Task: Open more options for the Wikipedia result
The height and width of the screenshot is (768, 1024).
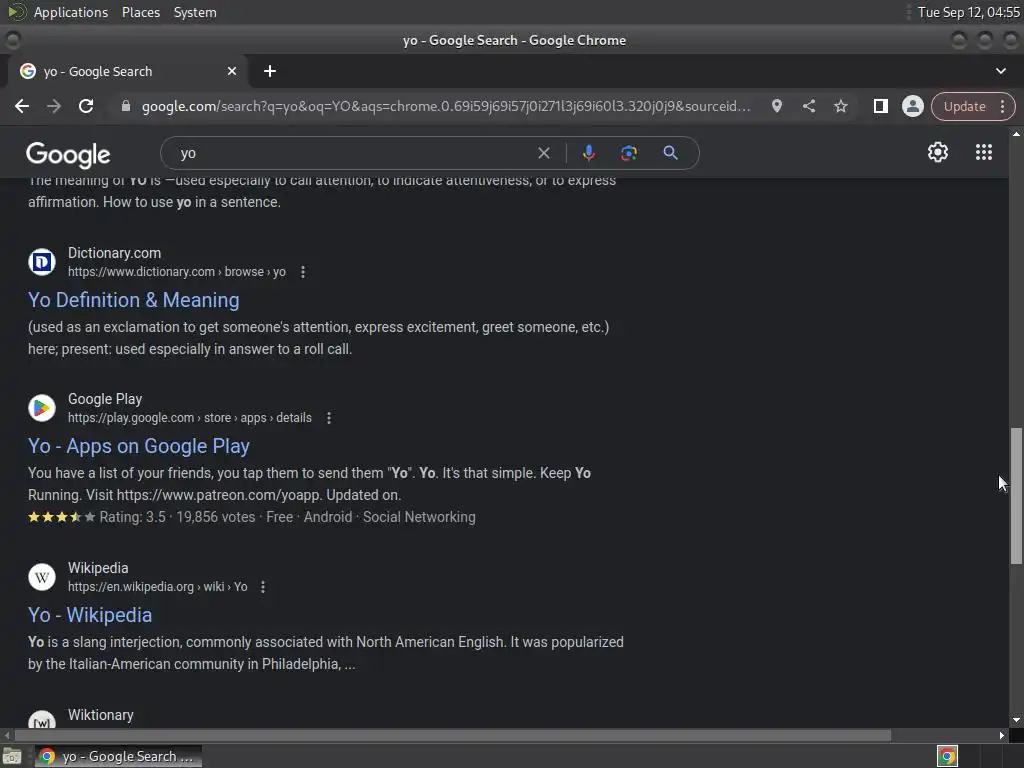Action: (263, 587)
